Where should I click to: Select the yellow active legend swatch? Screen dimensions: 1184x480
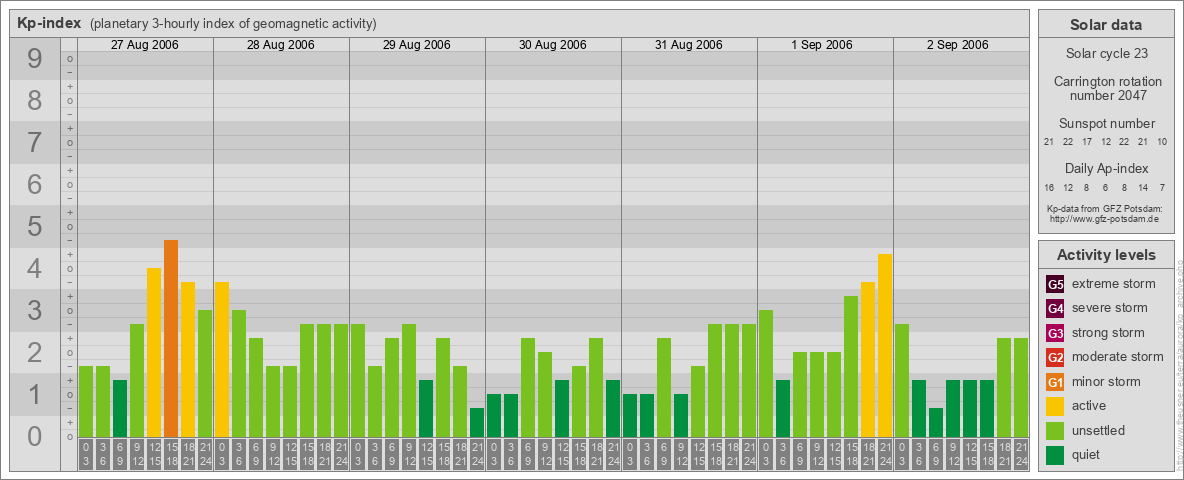point(1055,406)
